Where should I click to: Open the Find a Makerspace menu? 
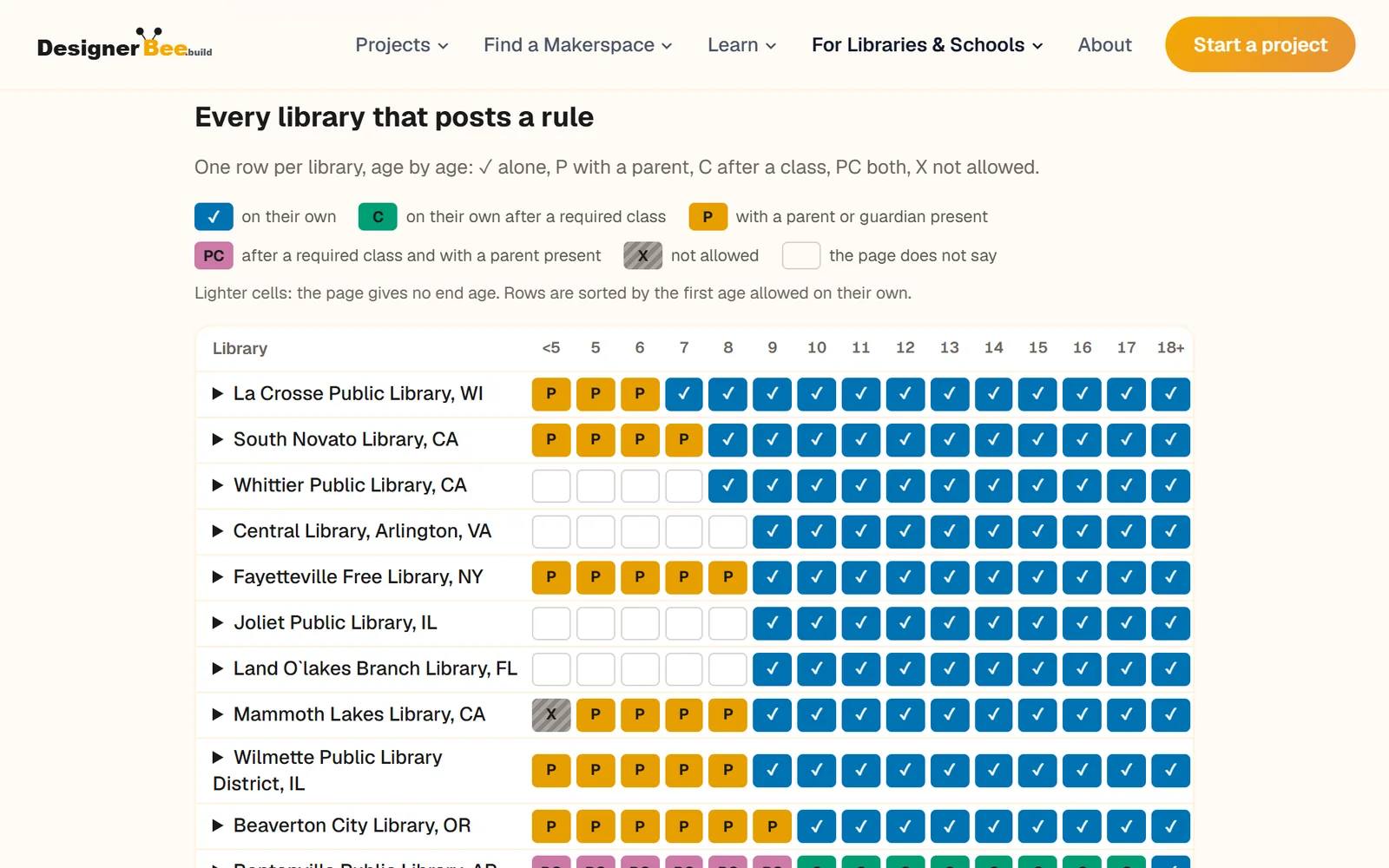[578, 45]
